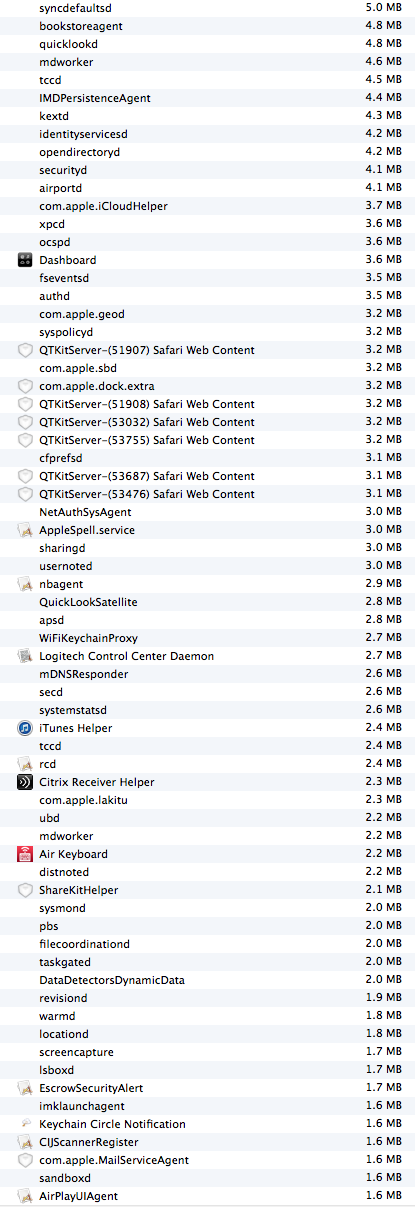Select the apsd process name

pos(52,620)
